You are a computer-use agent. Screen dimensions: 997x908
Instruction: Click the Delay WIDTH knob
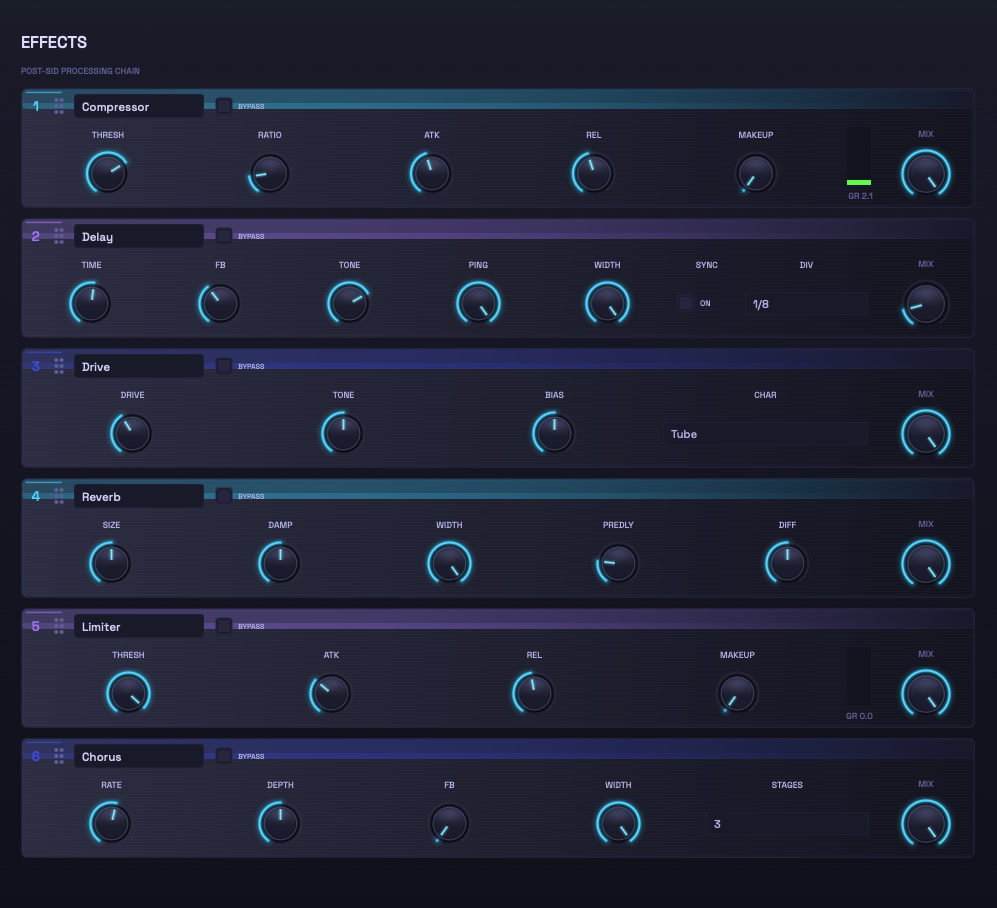tap(607, 303)
